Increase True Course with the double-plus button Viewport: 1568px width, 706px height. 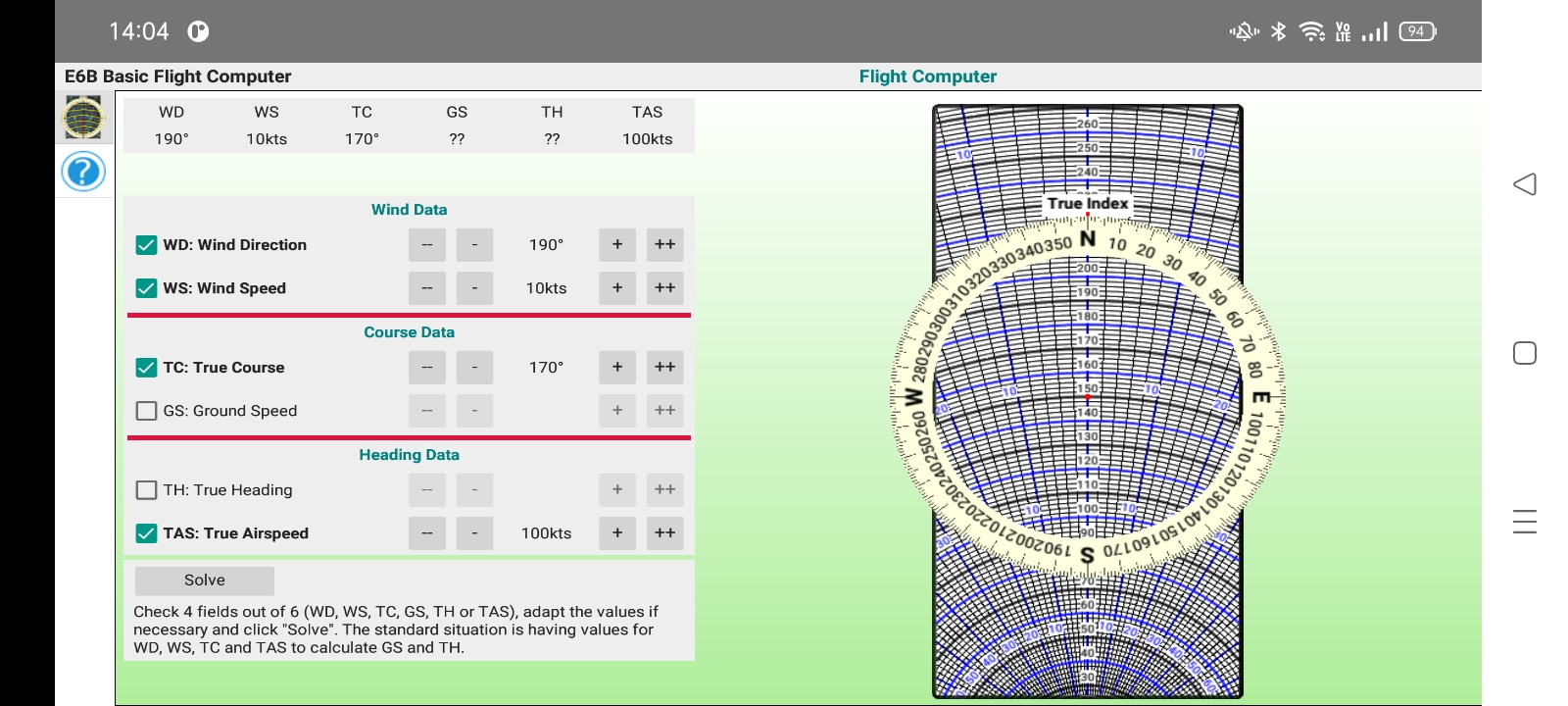pyautogui.click(x=665, y=368)
